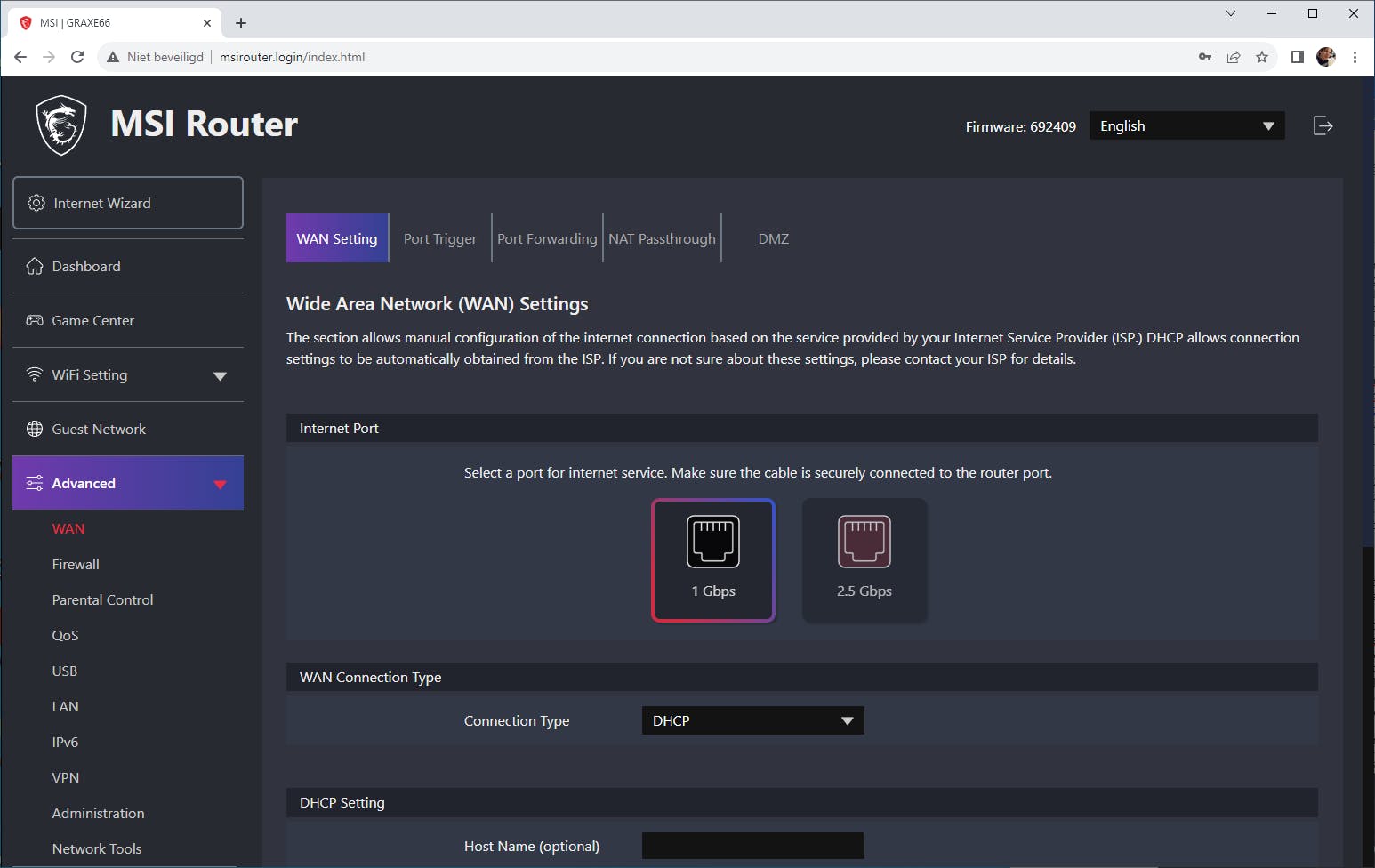Click the WiFi Setting signal icon
The height and width of the screenshot is (868, 1375).
(x=35, y=374)
